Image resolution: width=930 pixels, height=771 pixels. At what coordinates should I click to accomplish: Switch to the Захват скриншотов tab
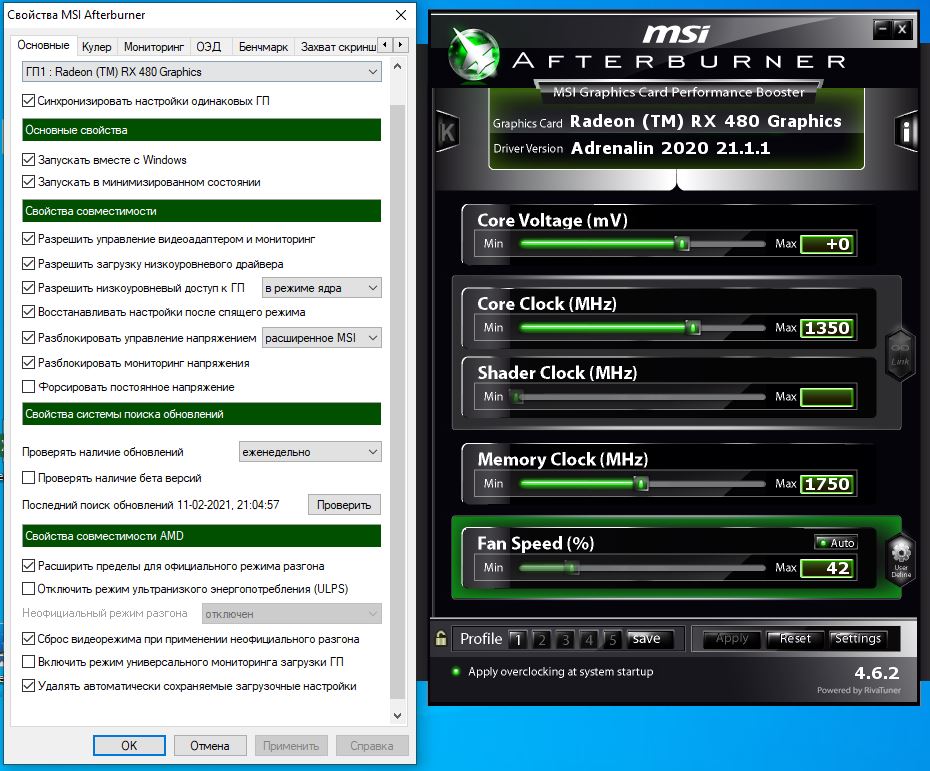click(x=337, y=47)
